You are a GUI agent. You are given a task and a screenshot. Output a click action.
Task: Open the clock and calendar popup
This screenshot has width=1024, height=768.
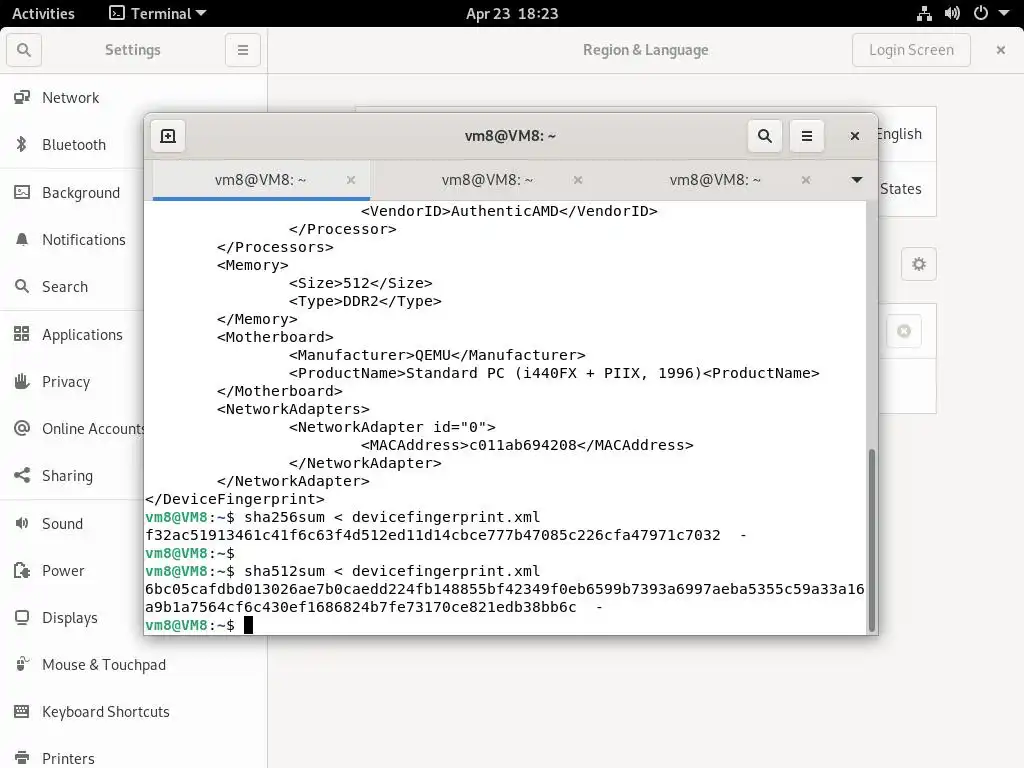[512, 13]
